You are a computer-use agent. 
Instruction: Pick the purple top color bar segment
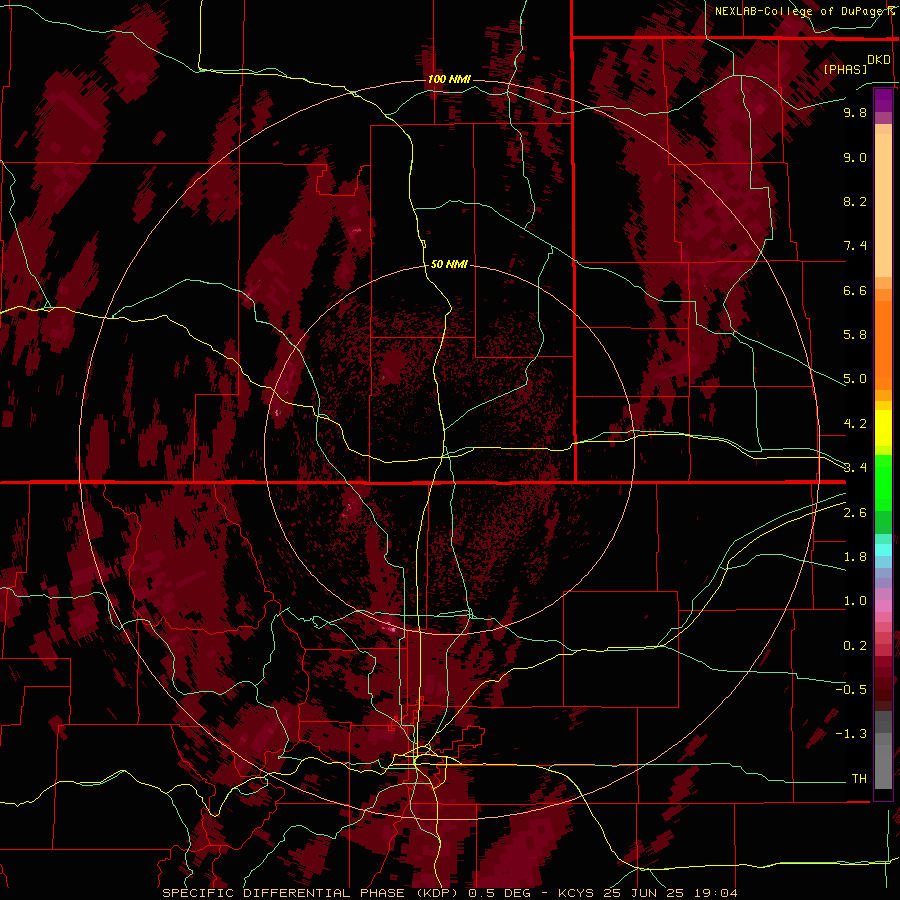(x=883, y=100)
